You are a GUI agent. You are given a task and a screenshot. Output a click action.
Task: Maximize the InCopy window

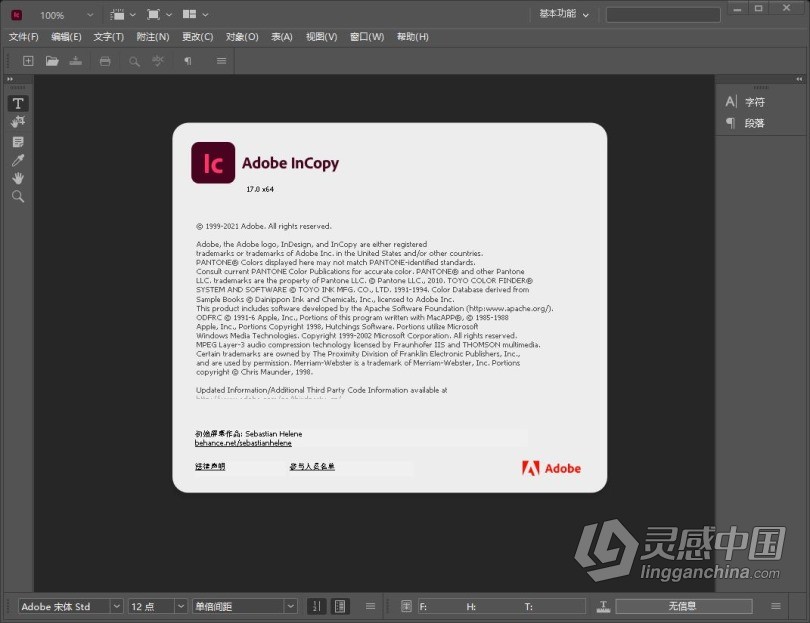pos(758,8)
